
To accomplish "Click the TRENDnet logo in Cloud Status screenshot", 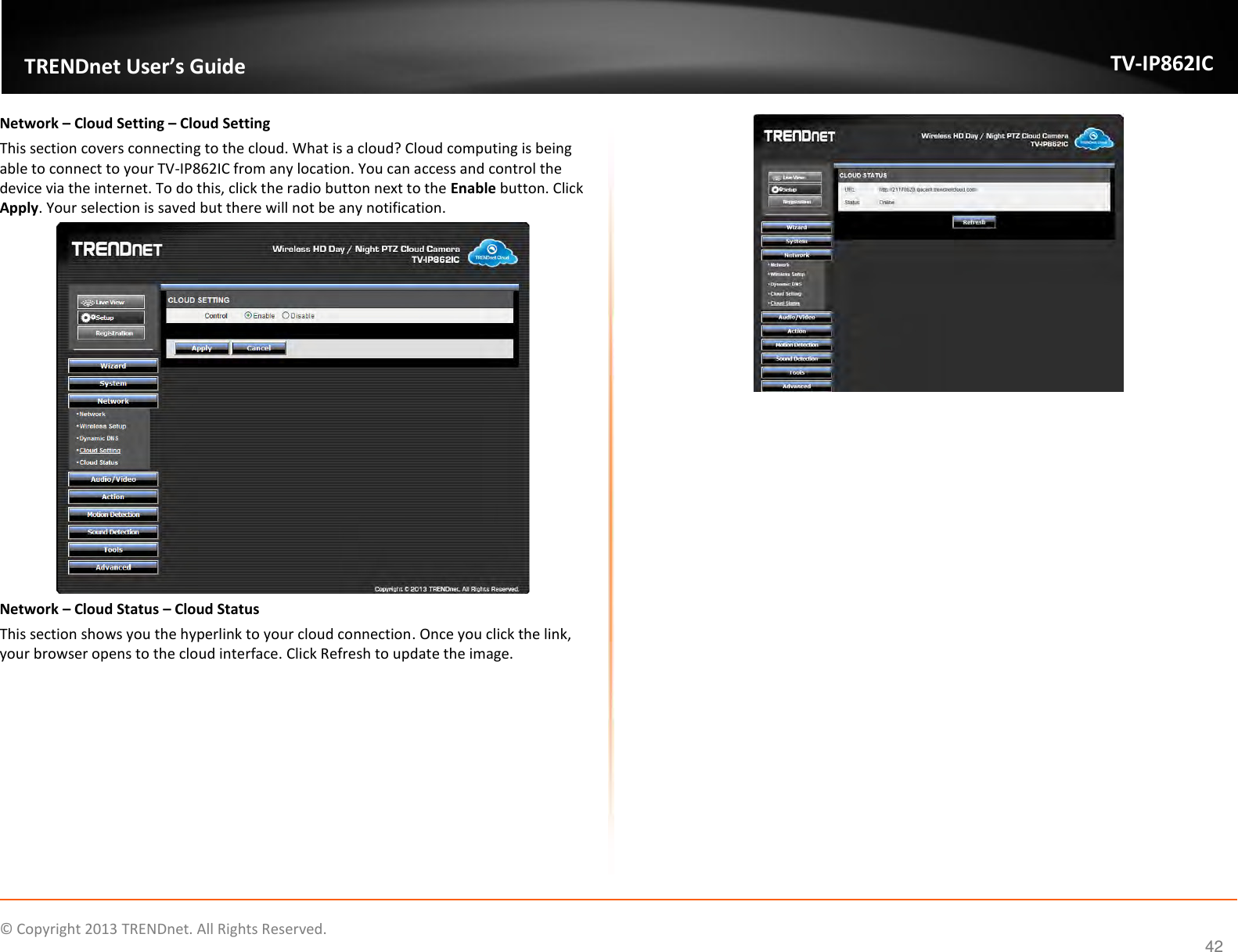I will tap(799, 136).
